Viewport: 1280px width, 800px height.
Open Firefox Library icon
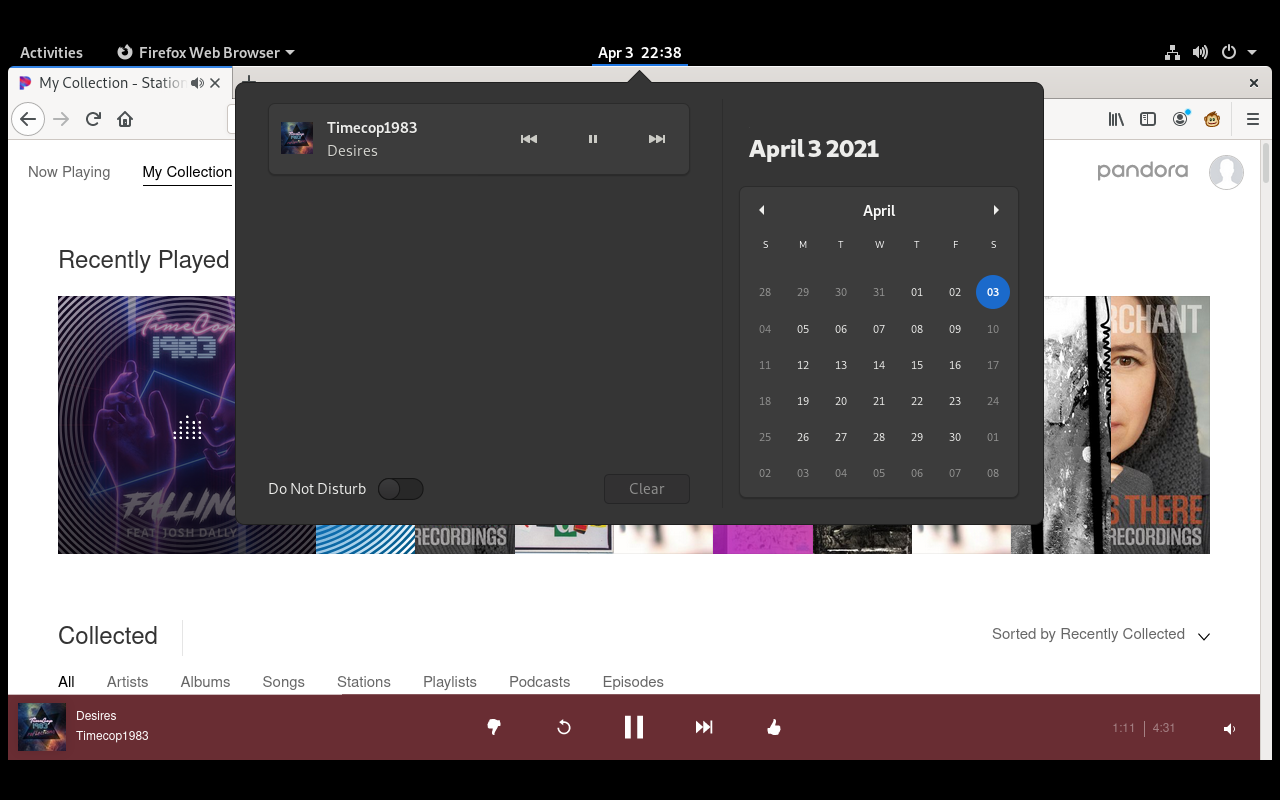click(1116, 119)
